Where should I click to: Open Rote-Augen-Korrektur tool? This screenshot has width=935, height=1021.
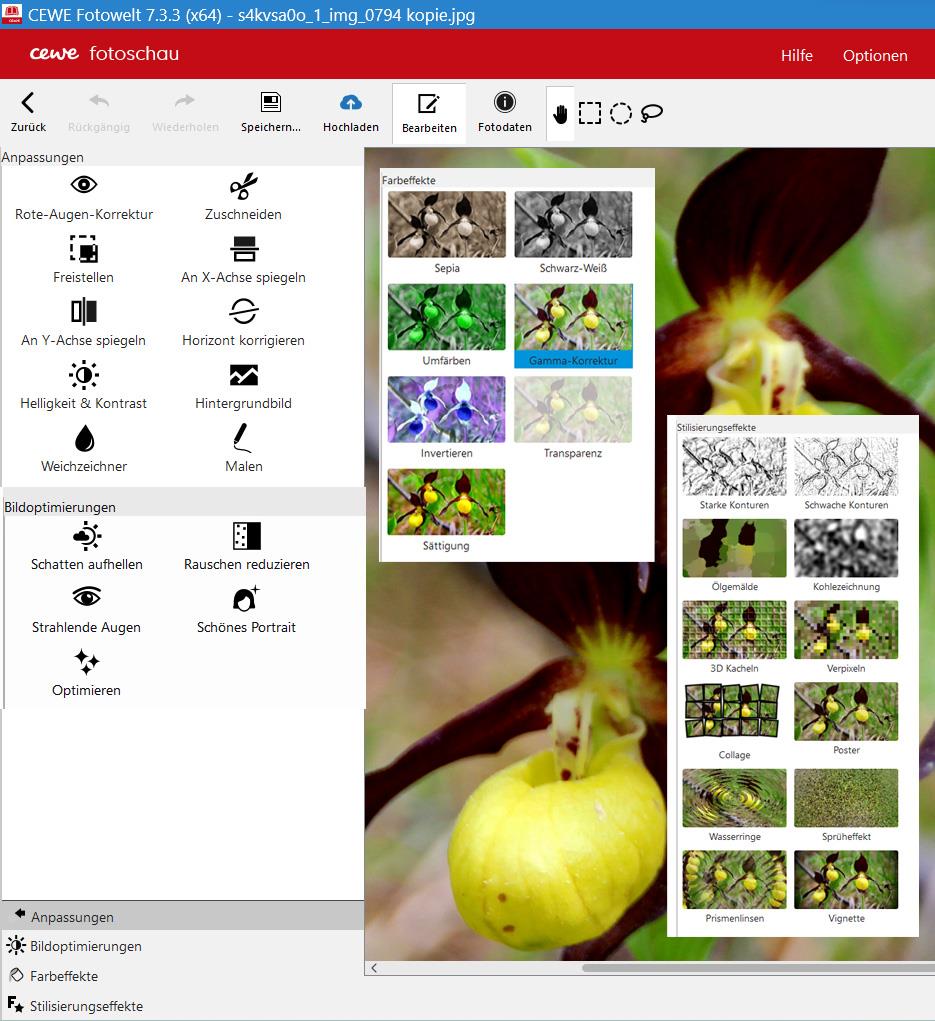pos(84,198)
